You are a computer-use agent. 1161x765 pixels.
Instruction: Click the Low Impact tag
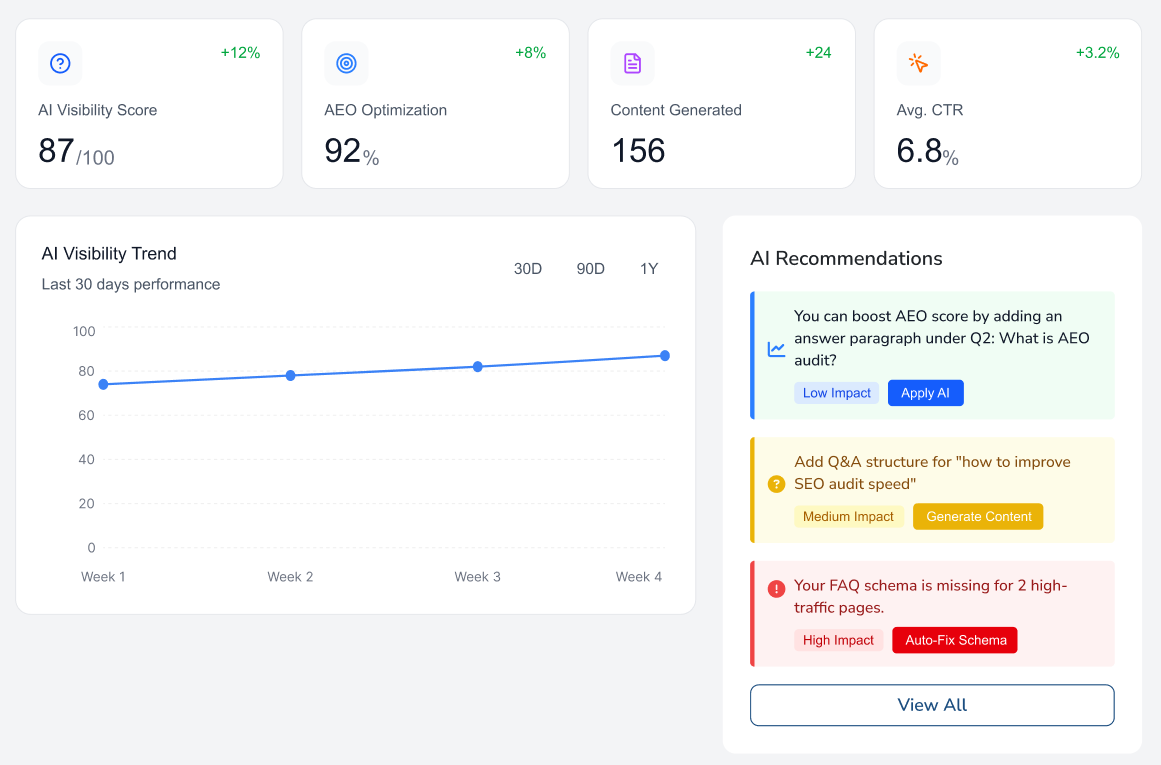tap(836, 393)
